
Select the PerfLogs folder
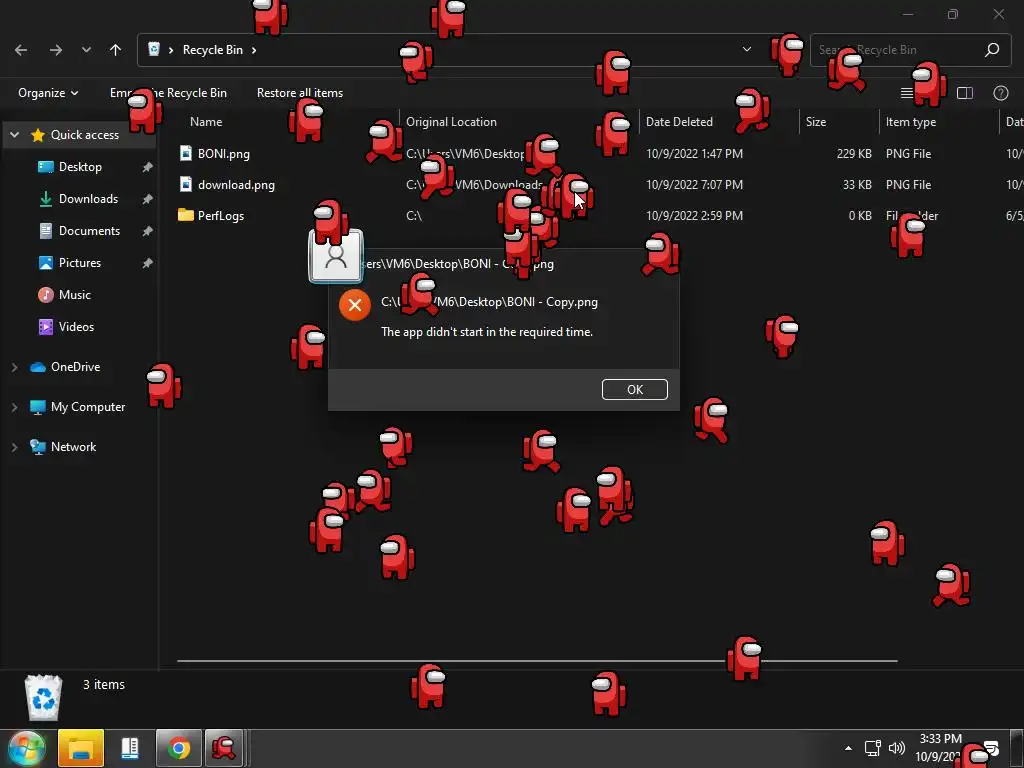(221, 216)
